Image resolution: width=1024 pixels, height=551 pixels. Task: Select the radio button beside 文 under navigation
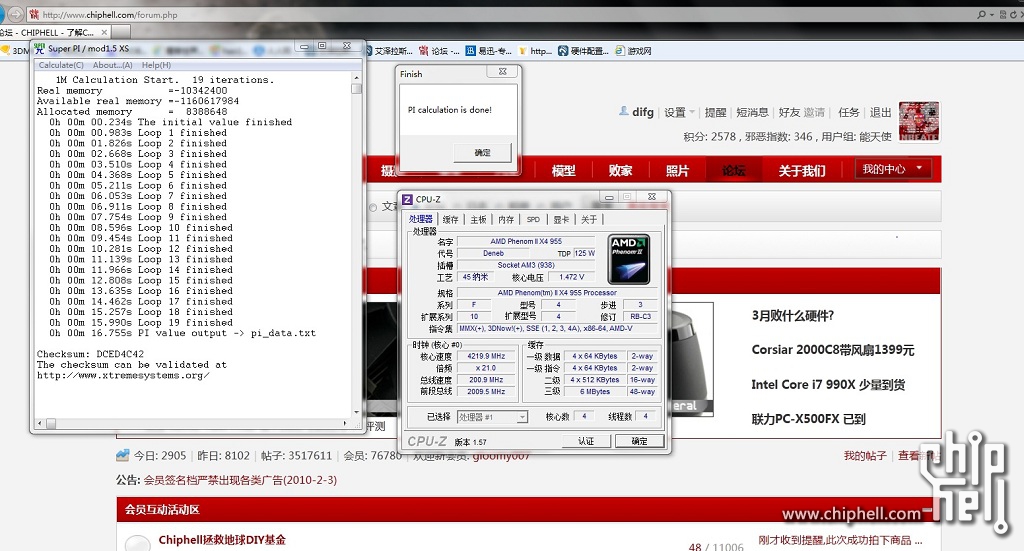point(373,208)
